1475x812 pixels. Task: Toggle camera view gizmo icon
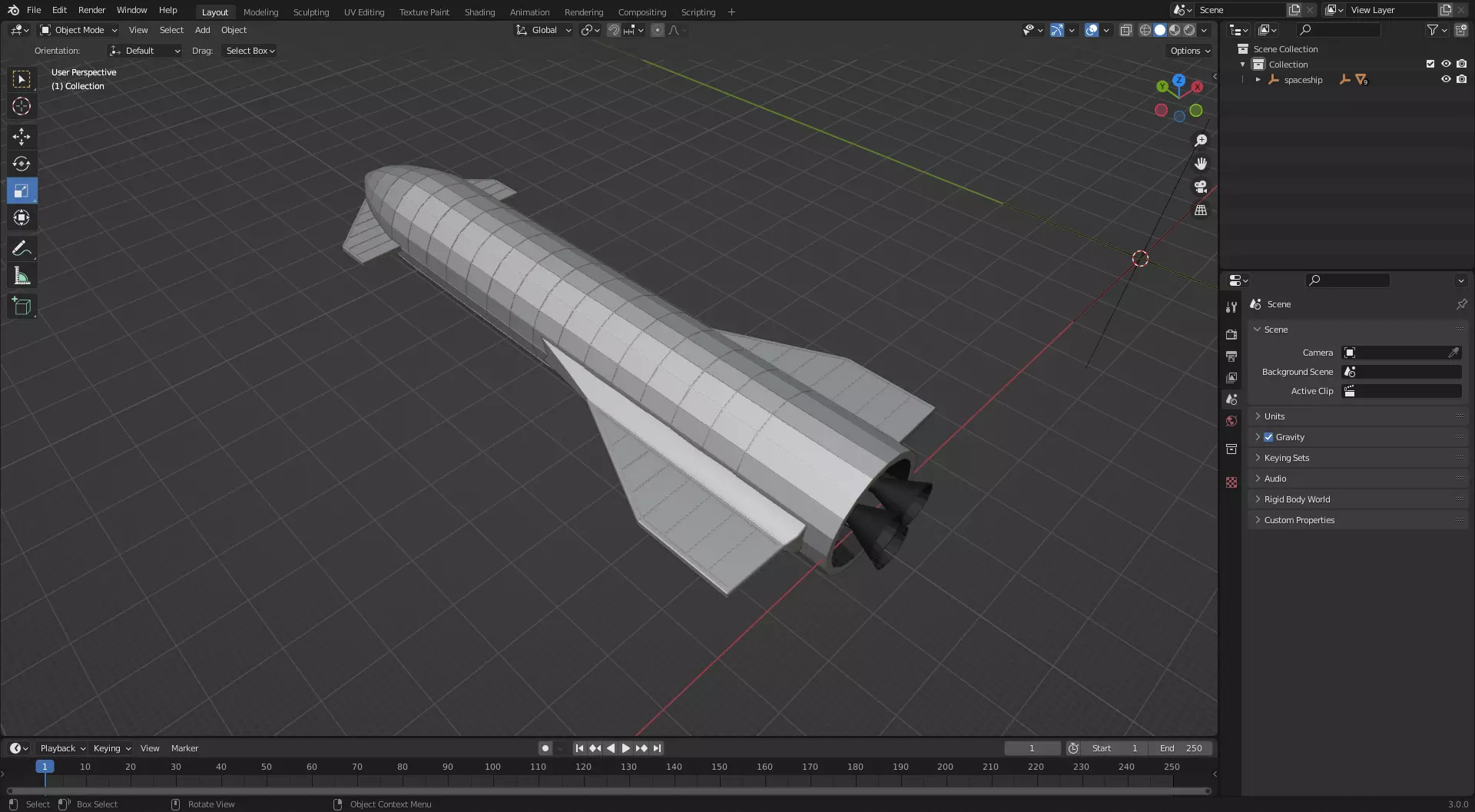[x=1201, y=187]
